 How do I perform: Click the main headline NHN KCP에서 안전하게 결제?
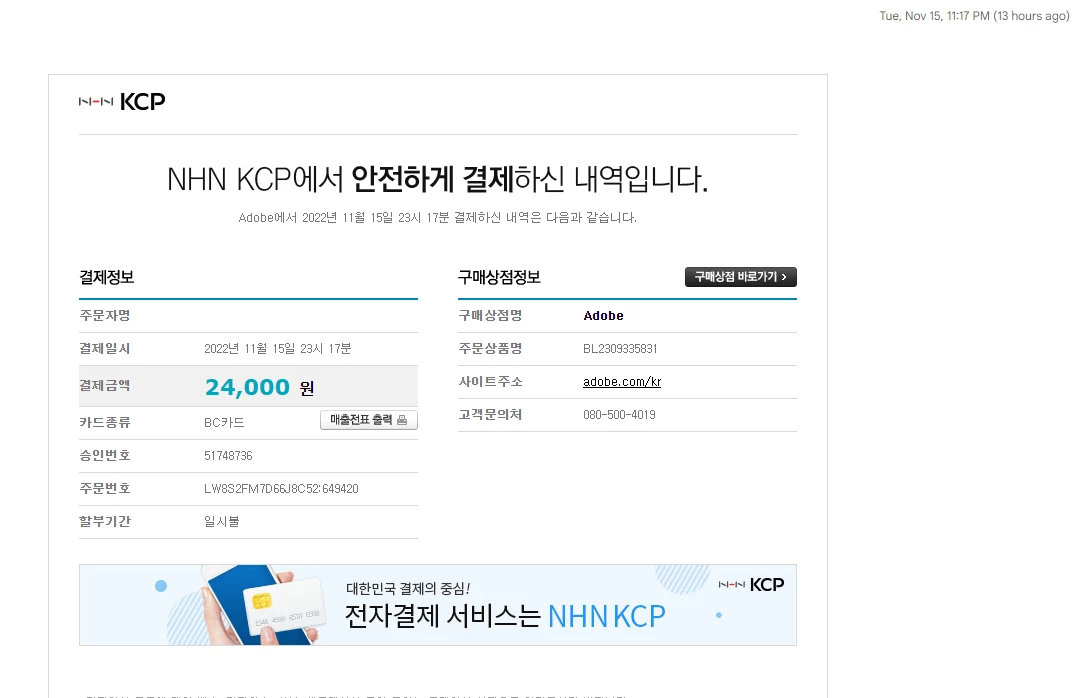(438, 179)
